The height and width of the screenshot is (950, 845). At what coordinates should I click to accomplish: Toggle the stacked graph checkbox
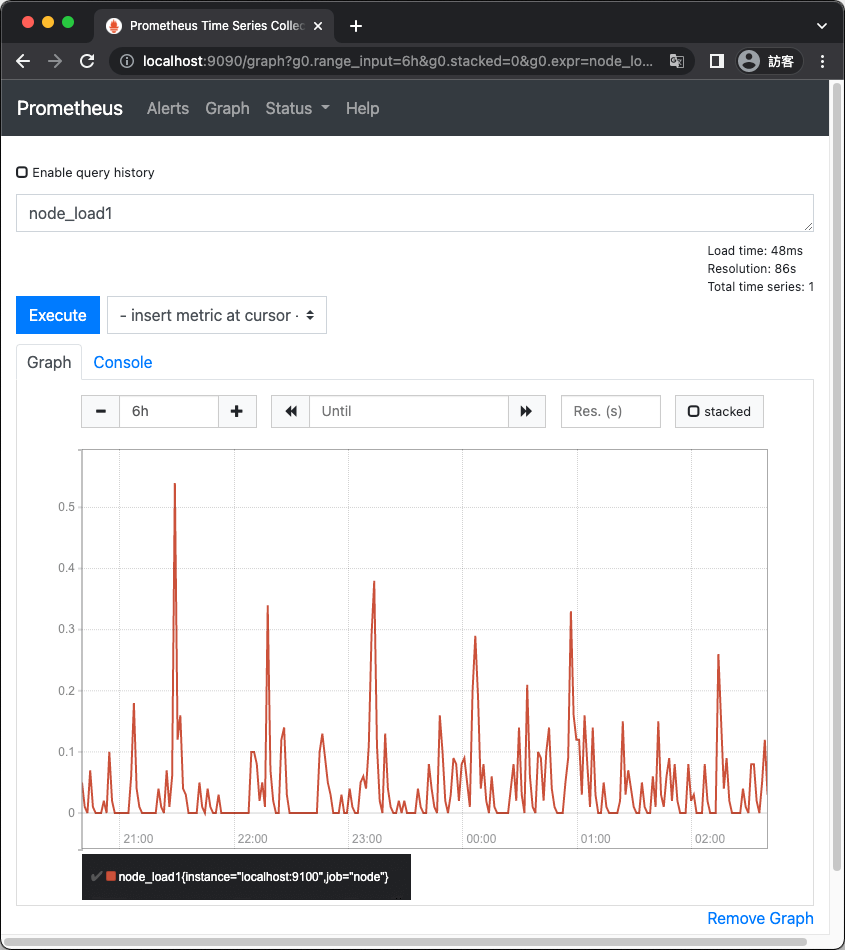click(x=694, y=411)
